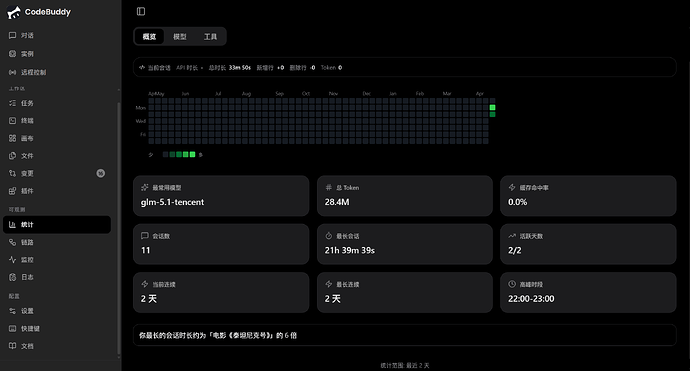Click the 最常用模型 sparkle icon
690x371 pixels.
pos(144,187)
